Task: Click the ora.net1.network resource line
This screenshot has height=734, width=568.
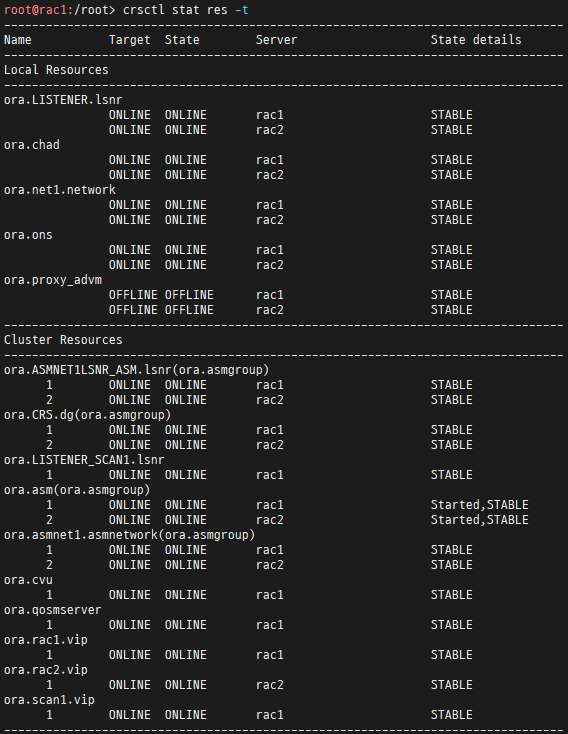Action: pos(60,190)
